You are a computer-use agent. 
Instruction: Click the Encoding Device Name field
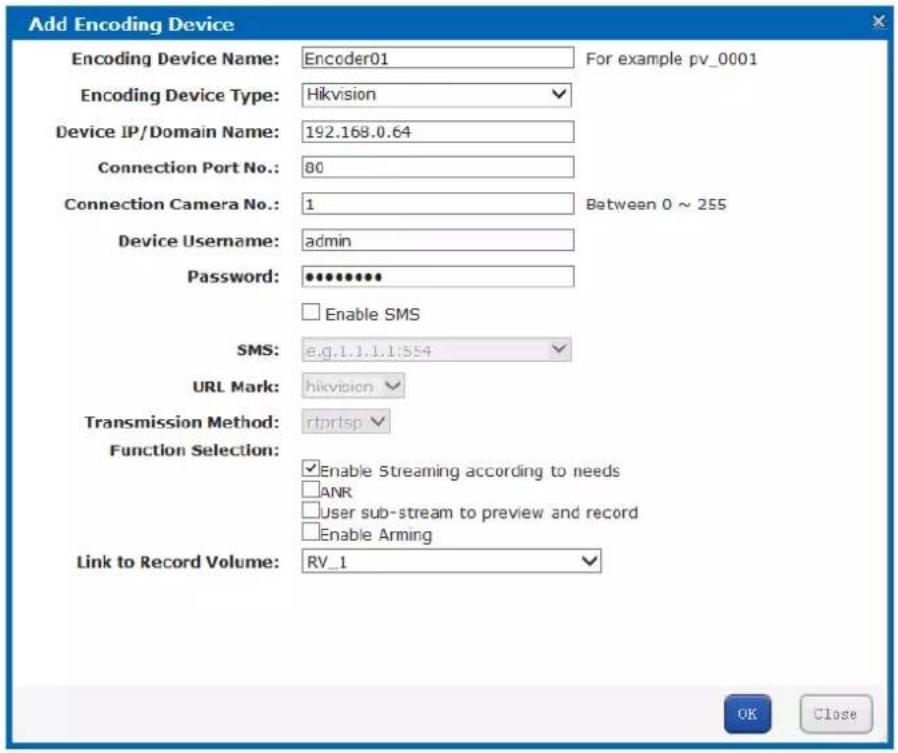(438, 58)
